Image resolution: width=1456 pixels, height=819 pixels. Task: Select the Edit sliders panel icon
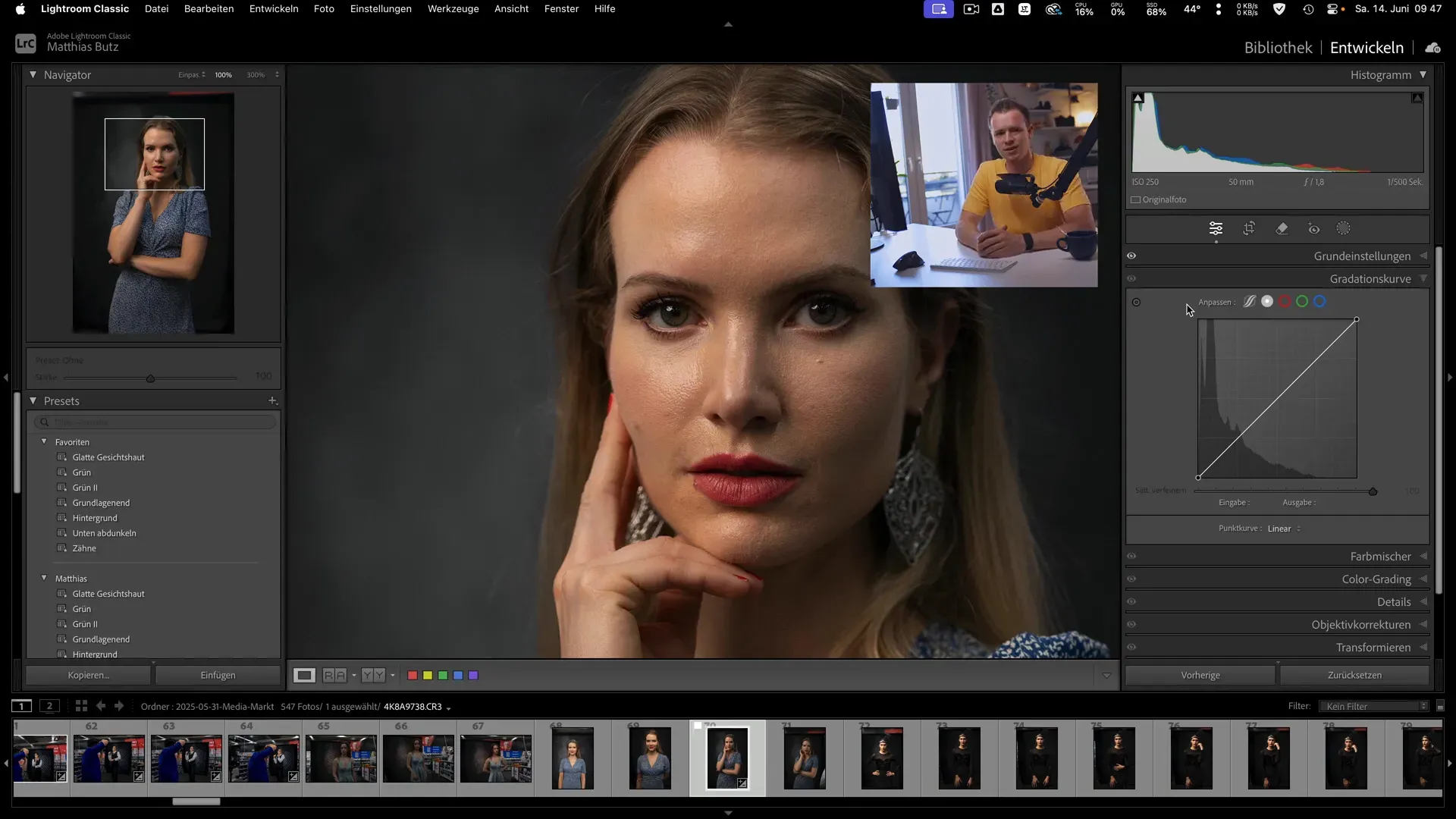coord(1216,228)
